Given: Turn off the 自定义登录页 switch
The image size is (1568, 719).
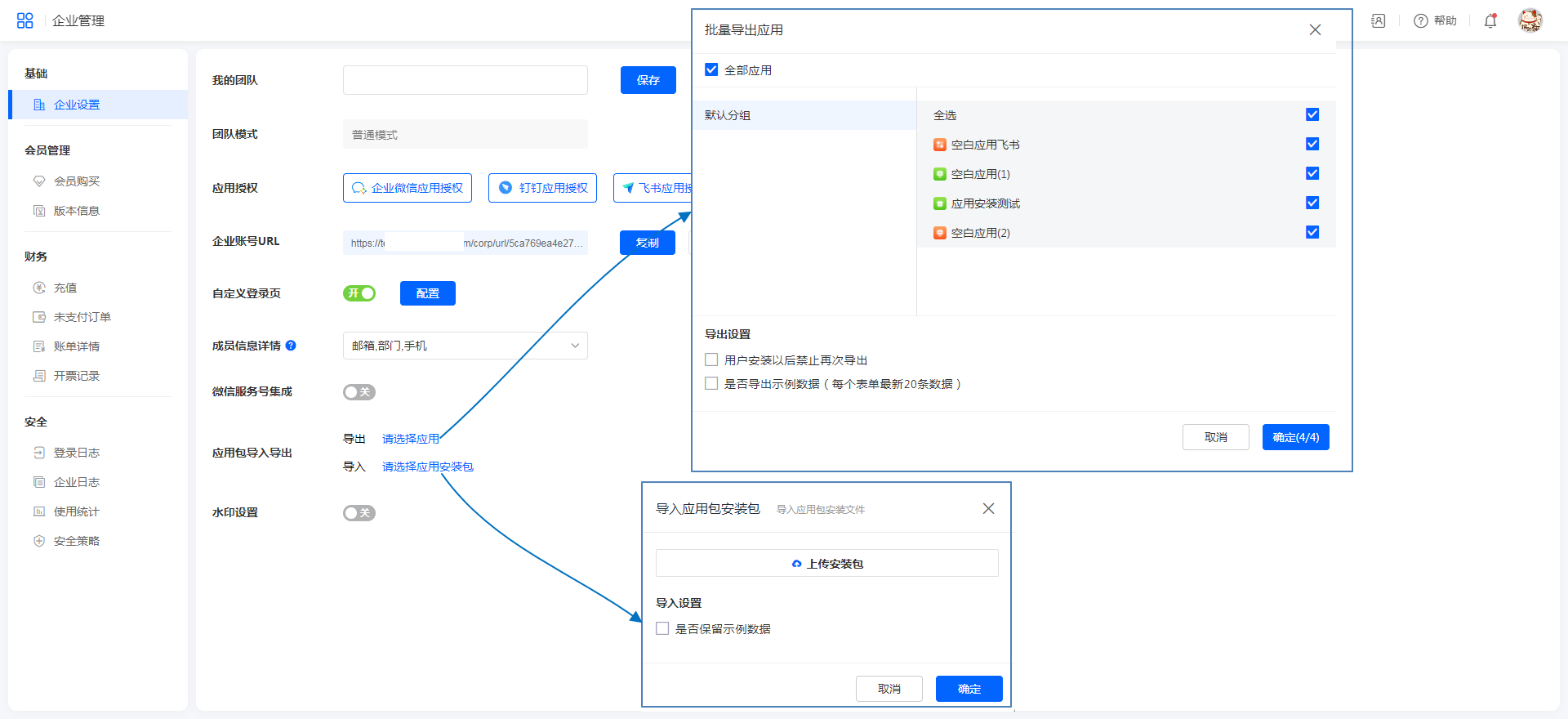Looking at the screenshot, I should [x=359, y=293].
